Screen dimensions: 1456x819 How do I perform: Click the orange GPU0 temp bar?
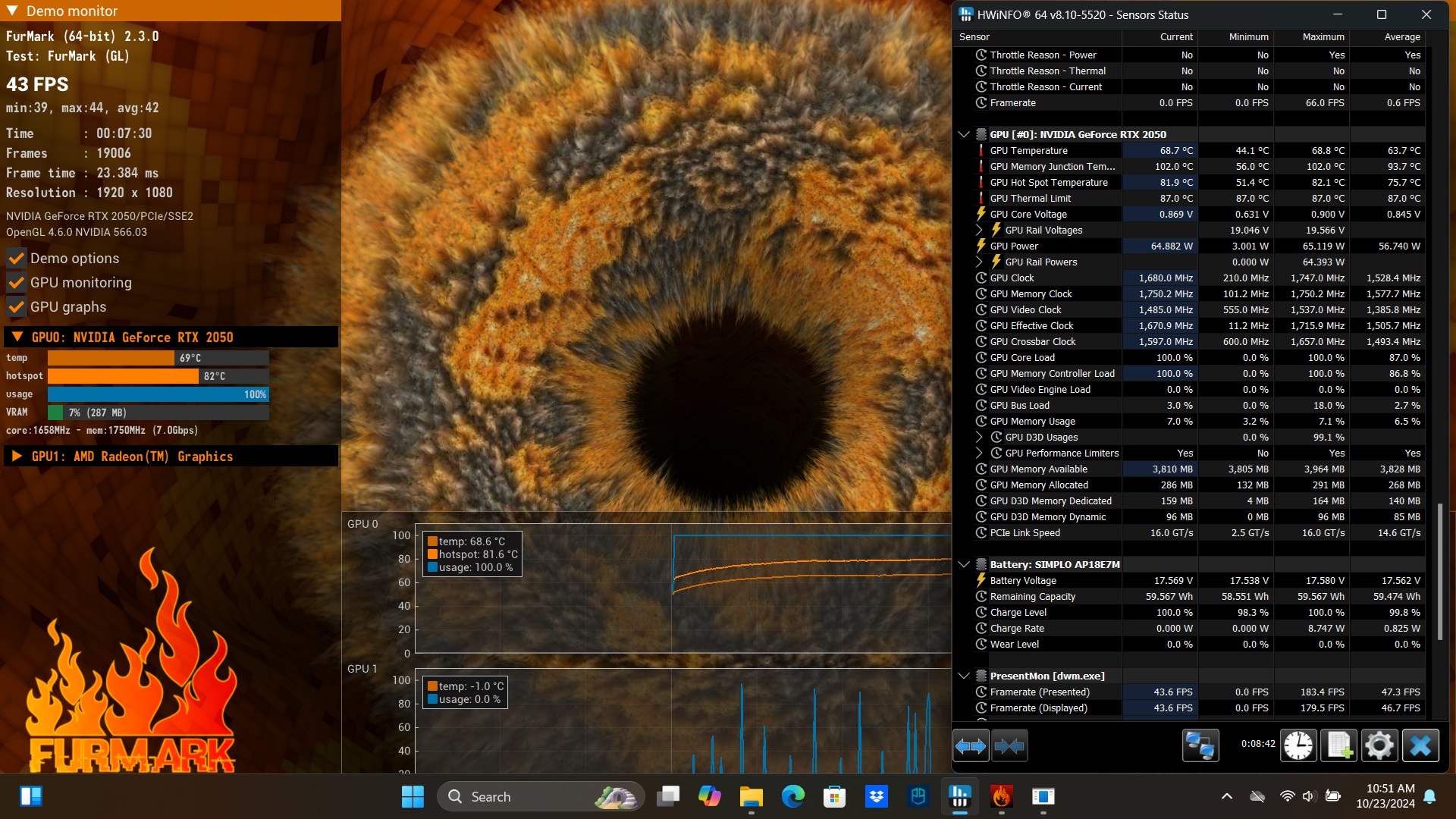111,358
